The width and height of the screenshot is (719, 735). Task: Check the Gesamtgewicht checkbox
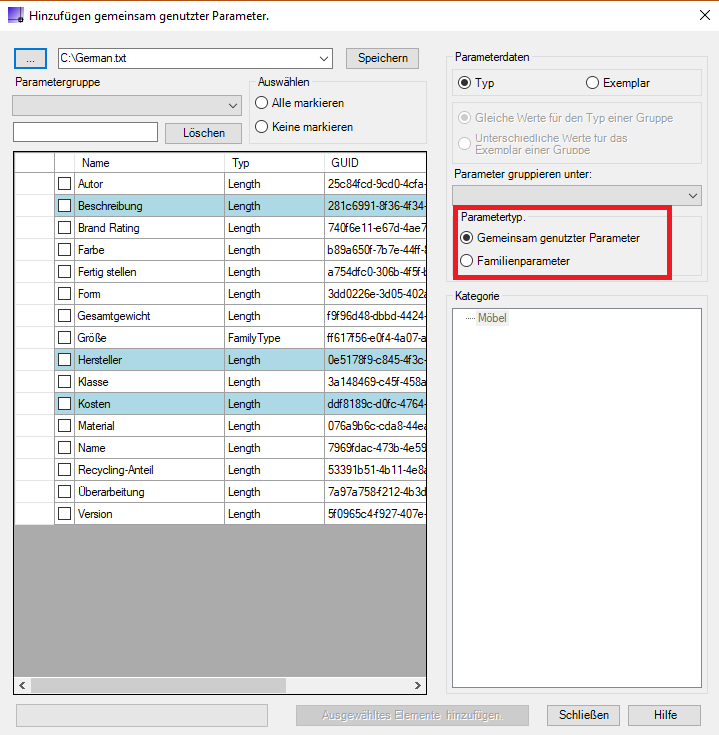[x=65, y=316]
